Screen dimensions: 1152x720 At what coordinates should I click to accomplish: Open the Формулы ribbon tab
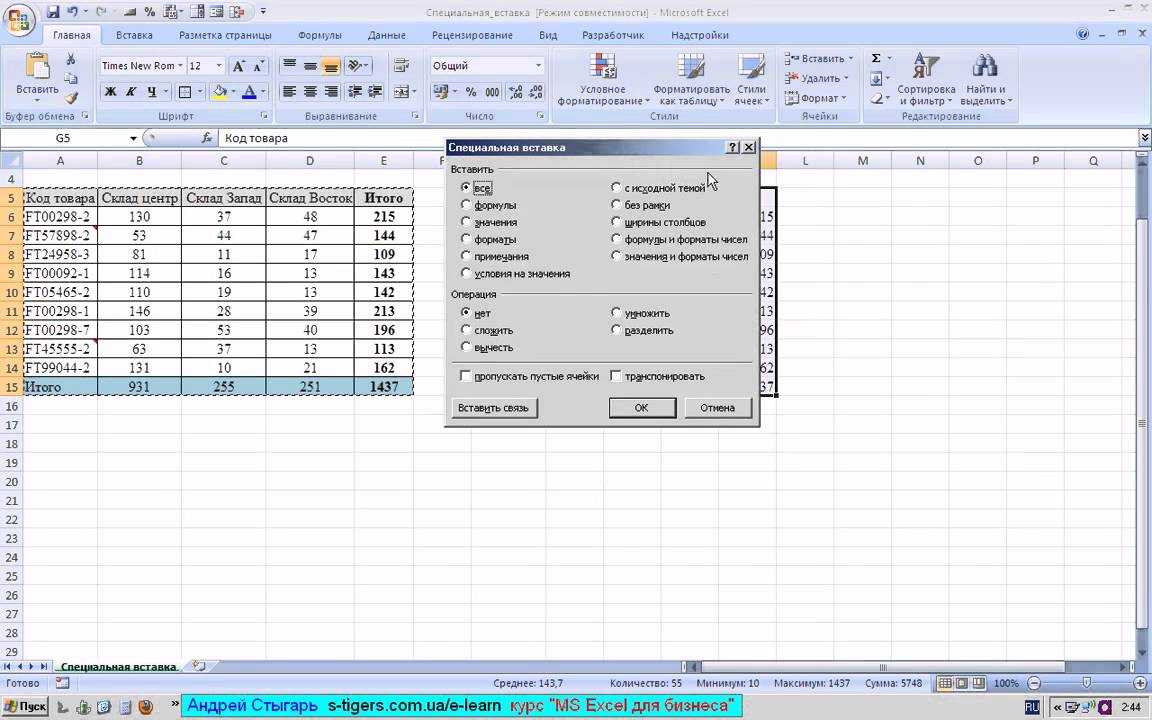320,35
